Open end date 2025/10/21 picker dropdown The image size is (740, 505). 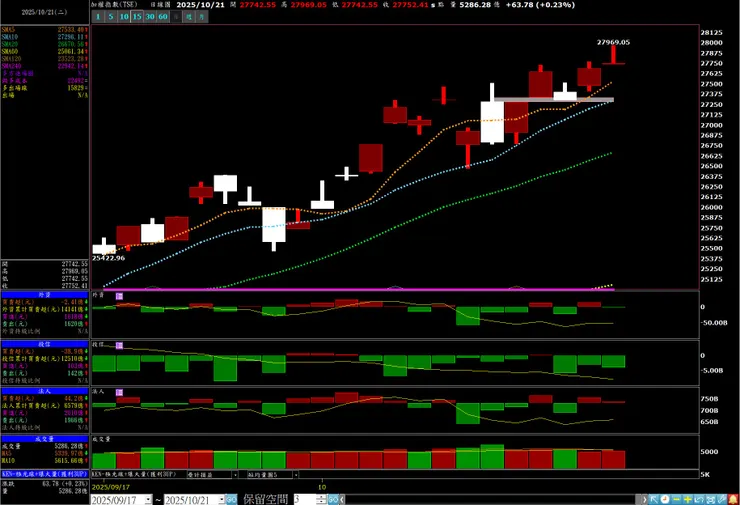[222, 499]
